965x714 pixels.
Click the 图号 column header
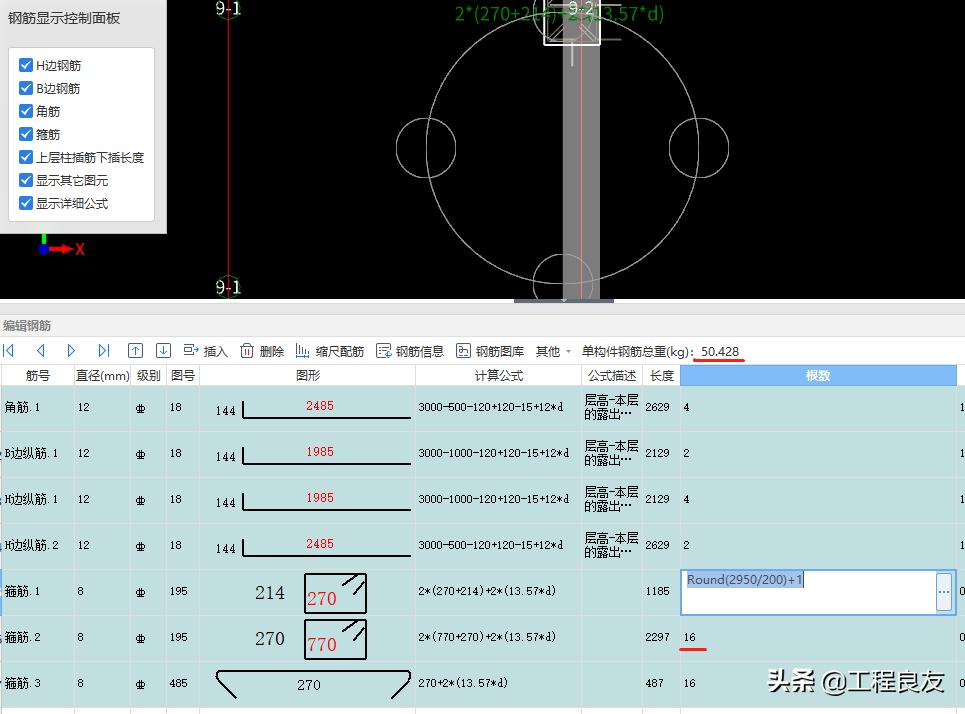tap(183, 375)
